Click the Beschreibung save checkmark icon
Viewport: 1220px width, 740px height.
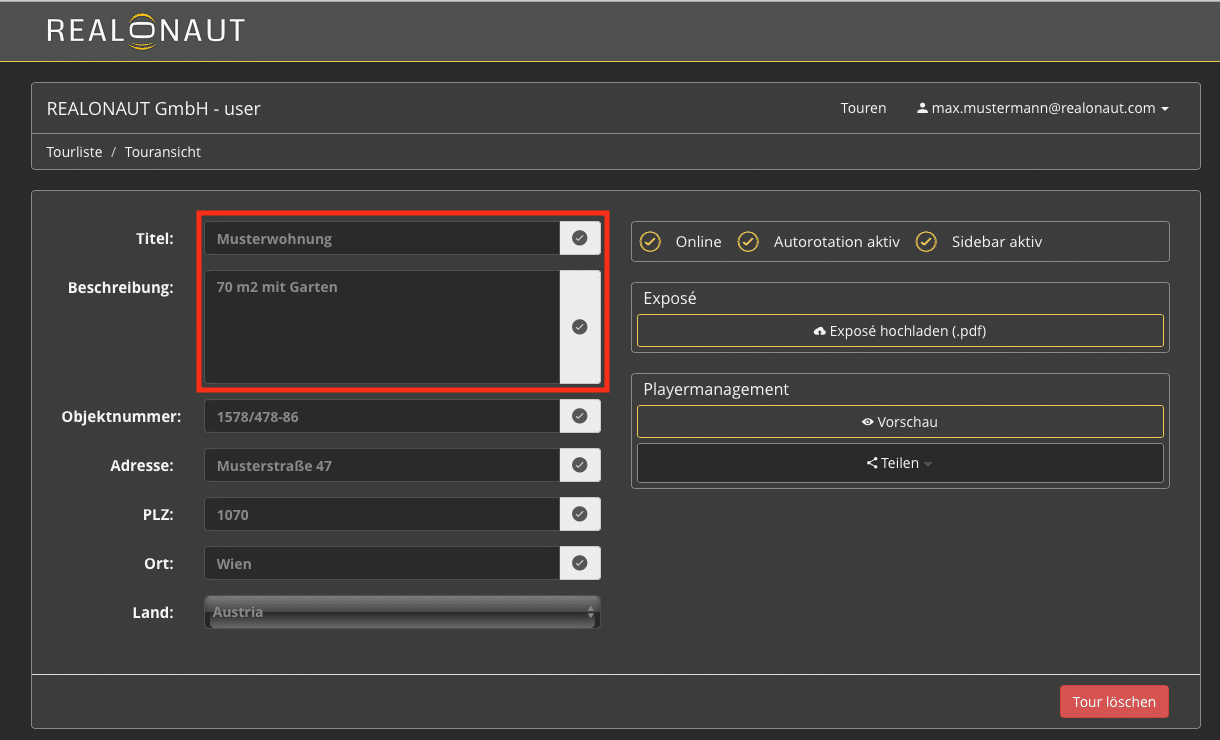[x=579, y=327]
